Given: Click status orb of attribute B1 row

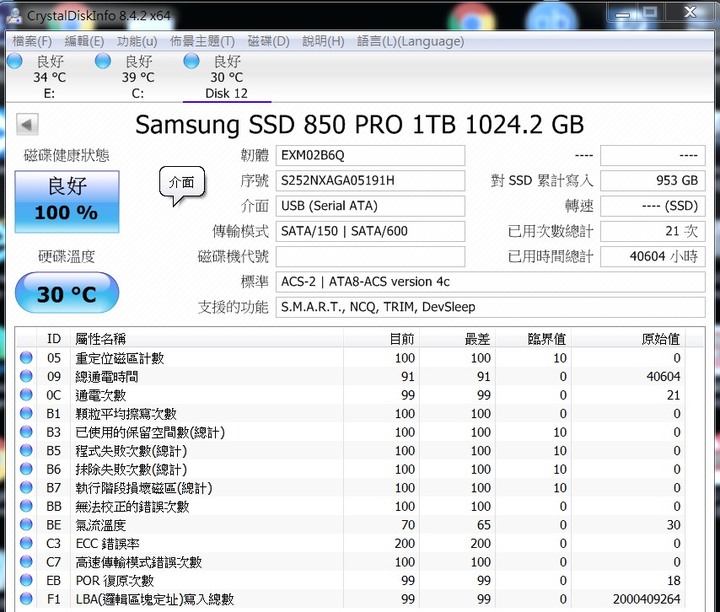Looking at the screenshot, I should [x=26, y=414].
